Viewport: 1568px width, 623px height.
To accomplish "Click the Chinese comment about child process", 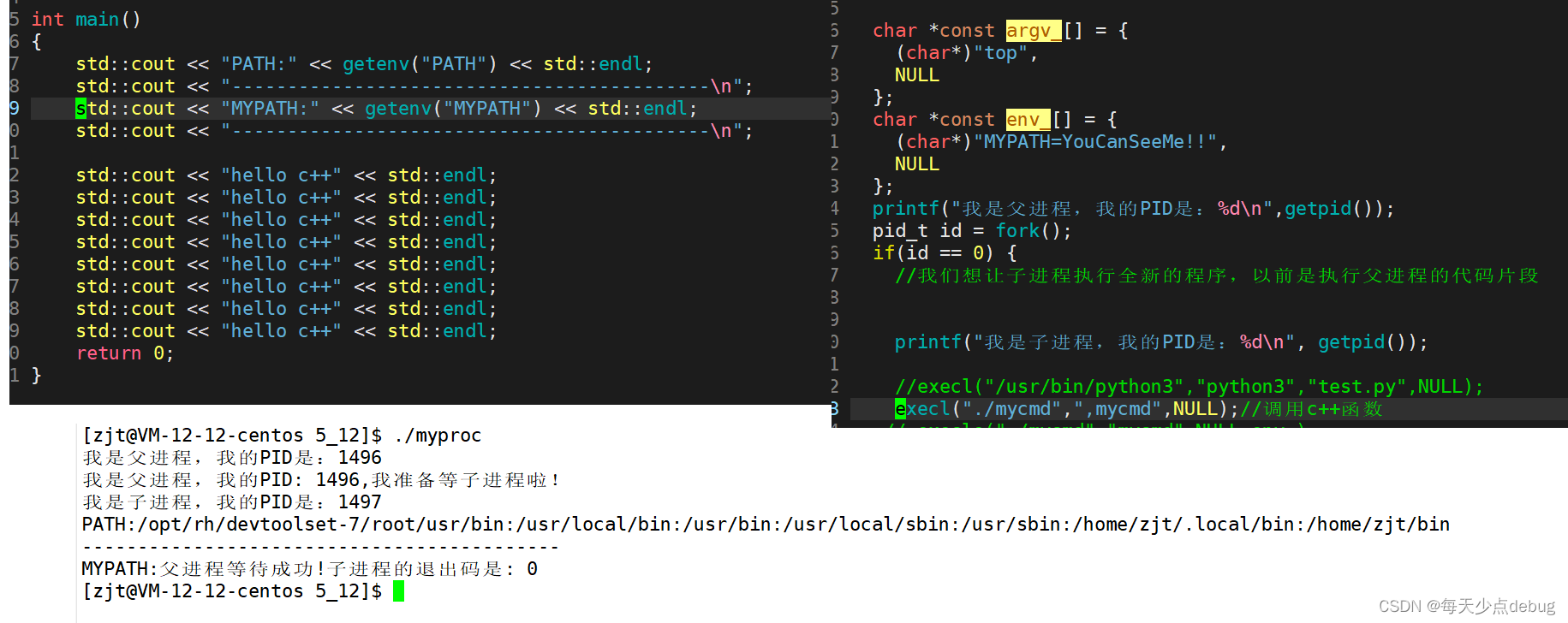I will (1217, 276).
